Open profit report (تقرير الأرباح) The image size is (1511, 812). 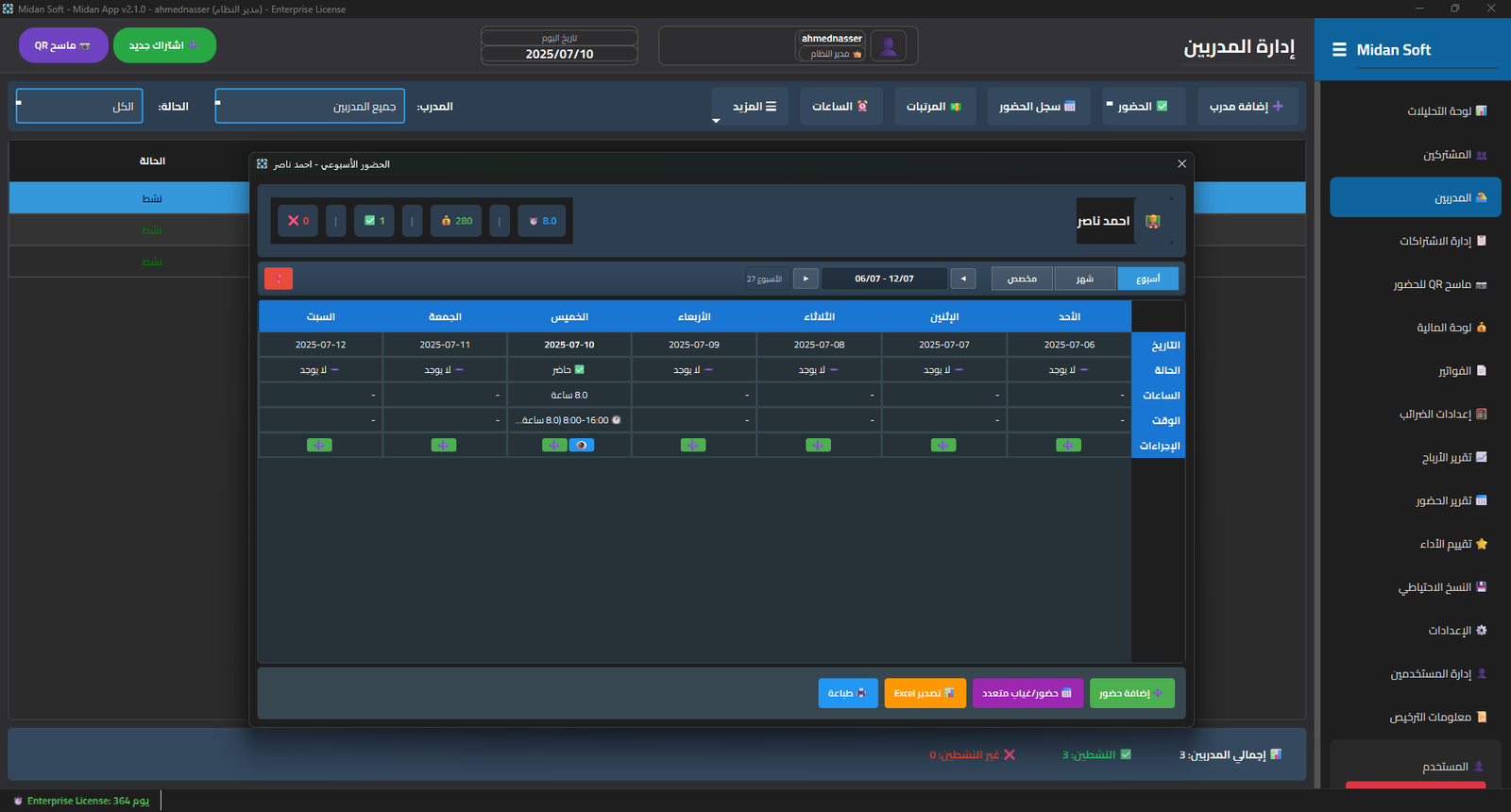coord(1453,458)
